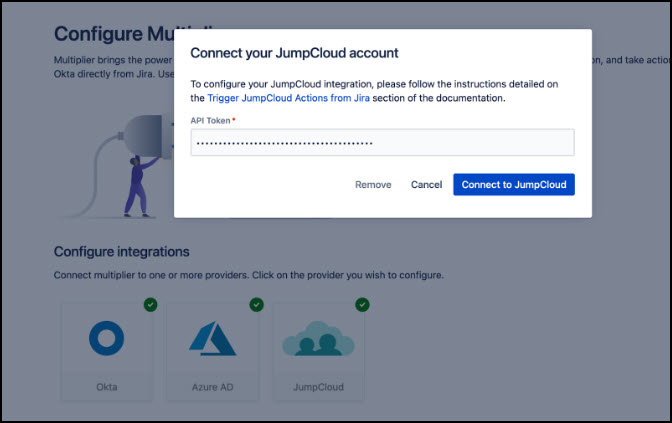Viewport: 672px width, 423px height.
Task: Select the Okta provider label
Action: [107, 386]
